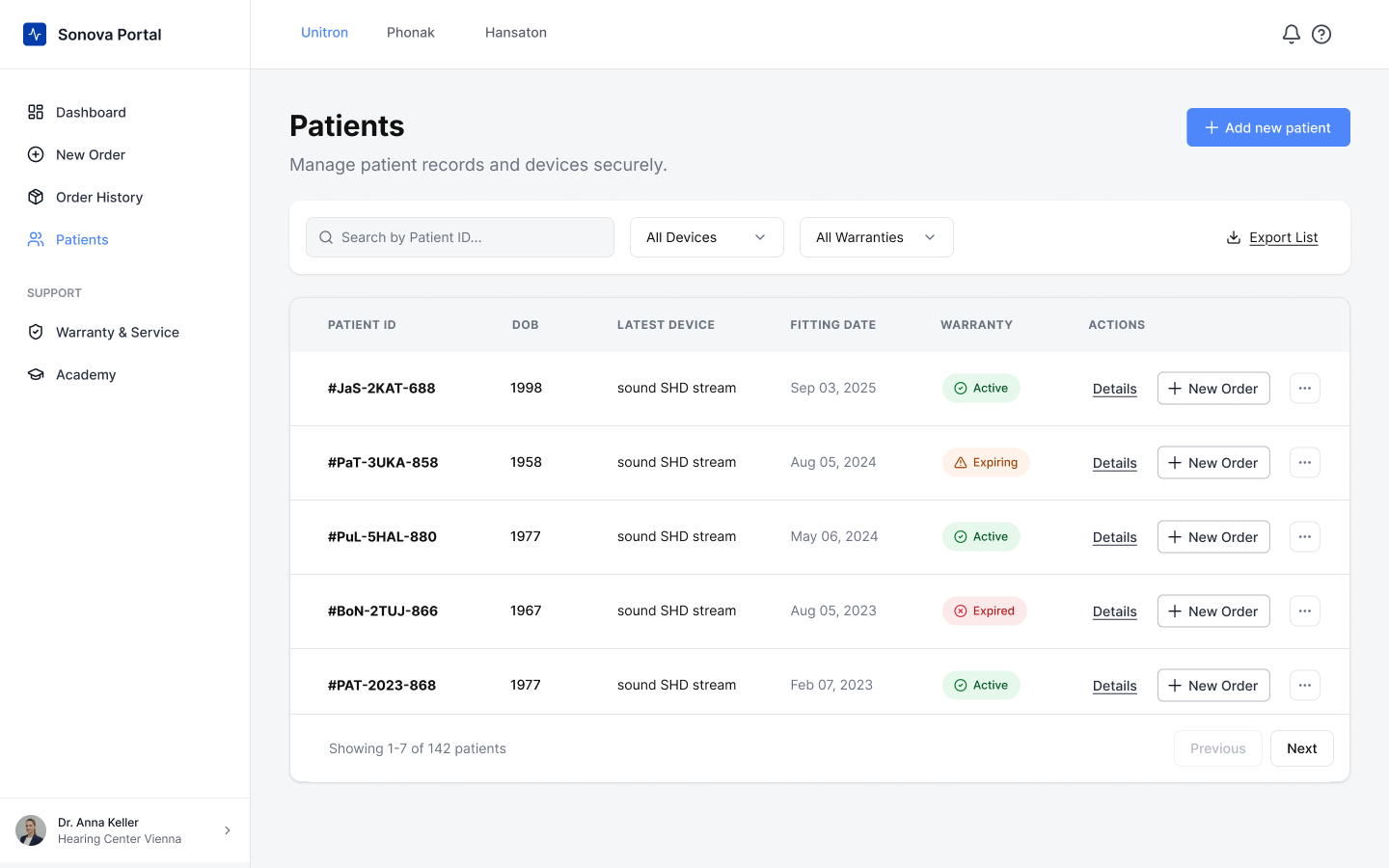Switch to the Phonak tab
Viewport: 1389px width, 868px height.
click(x=411, y=33)
